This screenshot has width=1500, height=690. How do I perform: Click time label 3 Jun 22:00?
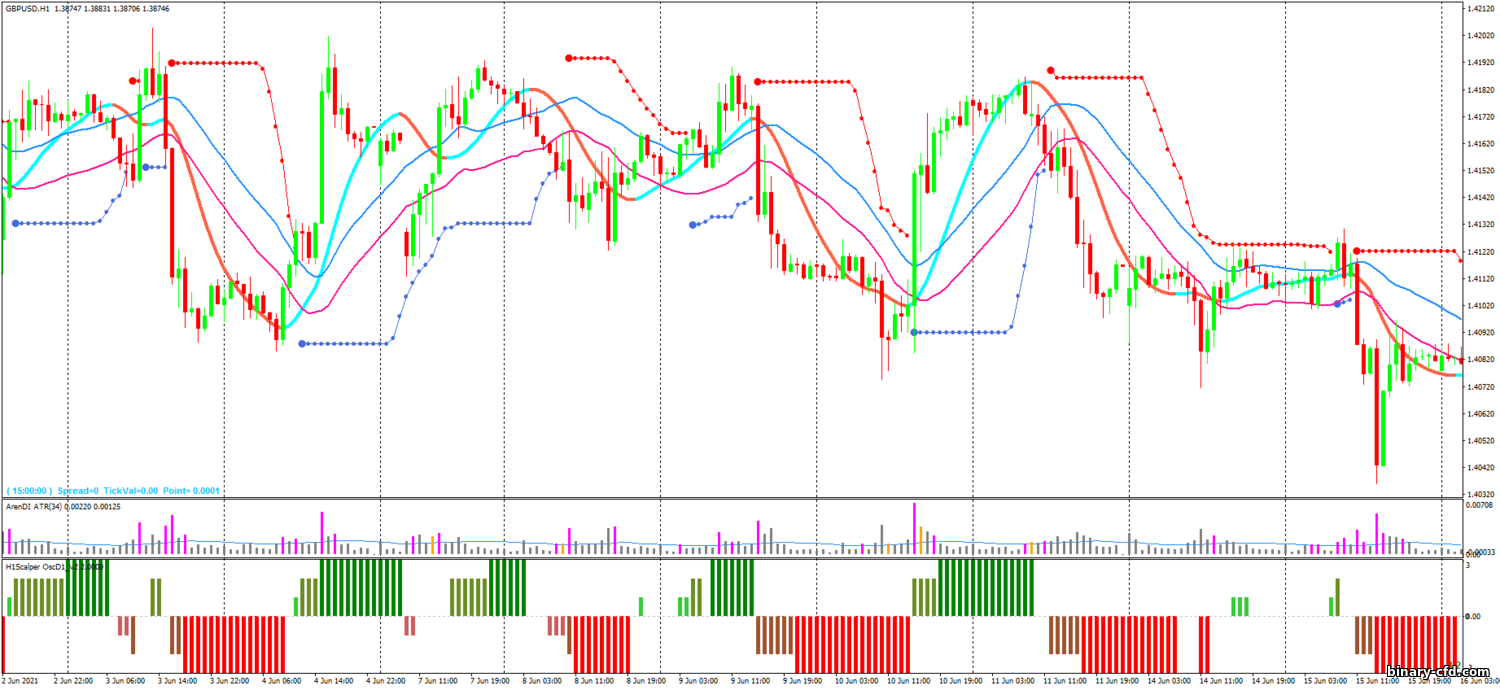click(x=230, y=681)
